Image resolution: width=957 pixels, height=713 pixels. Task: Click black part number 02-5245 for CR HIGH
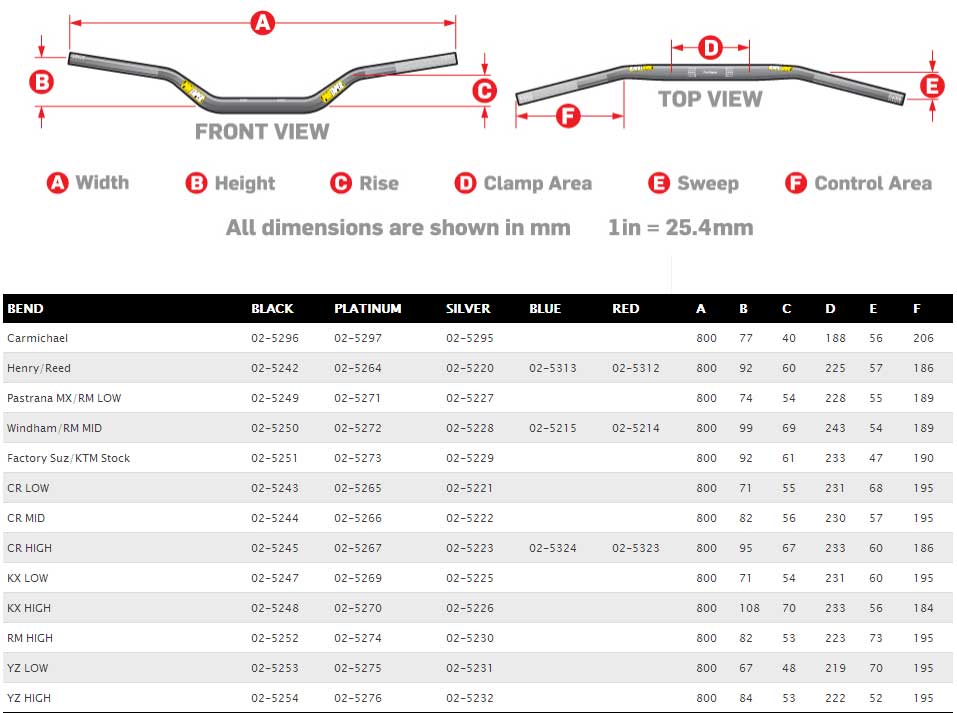point(275,548)
